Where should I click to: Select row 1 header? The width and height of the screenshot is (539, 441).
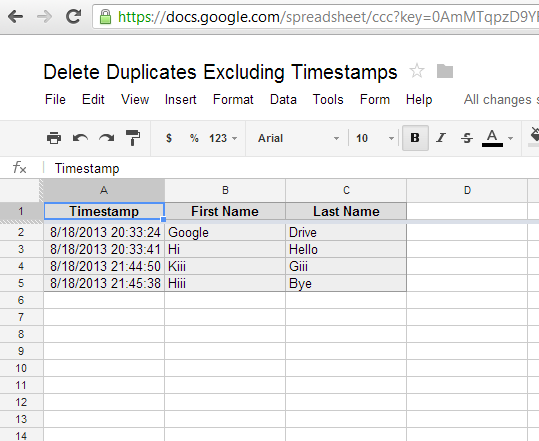(x=21, y=211)
